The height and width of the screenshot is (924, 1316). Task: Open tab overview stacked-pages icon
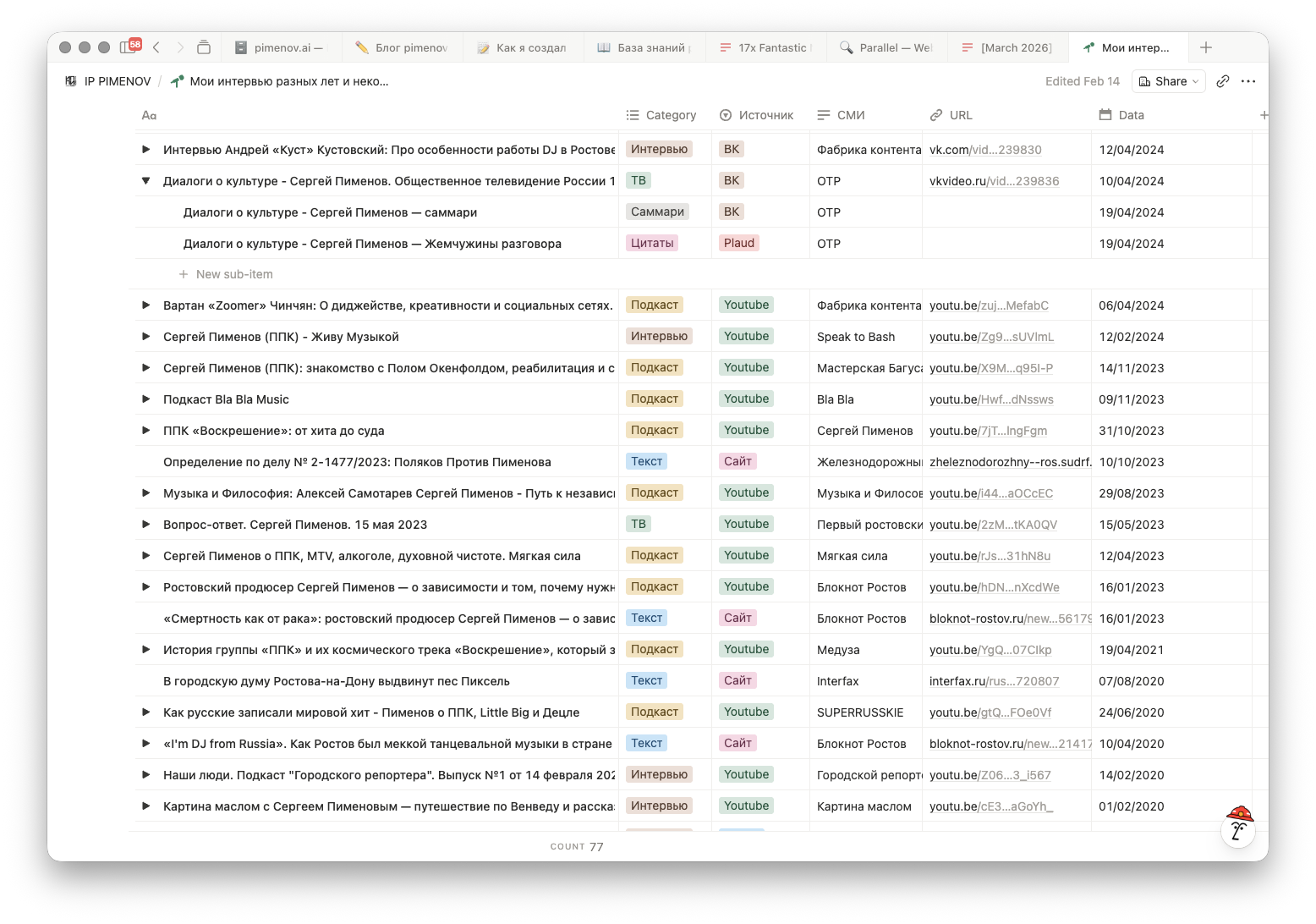point(203,47)
